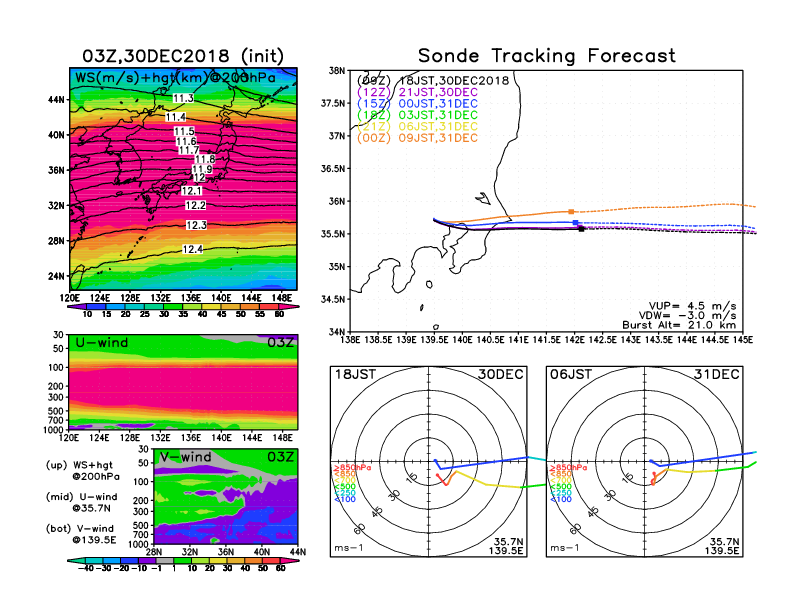Screen dimensions: 792x612
Task: Click the purple '(12Z) 21JST,30DEC' legend entry
Action: click(x=417, y=92)
